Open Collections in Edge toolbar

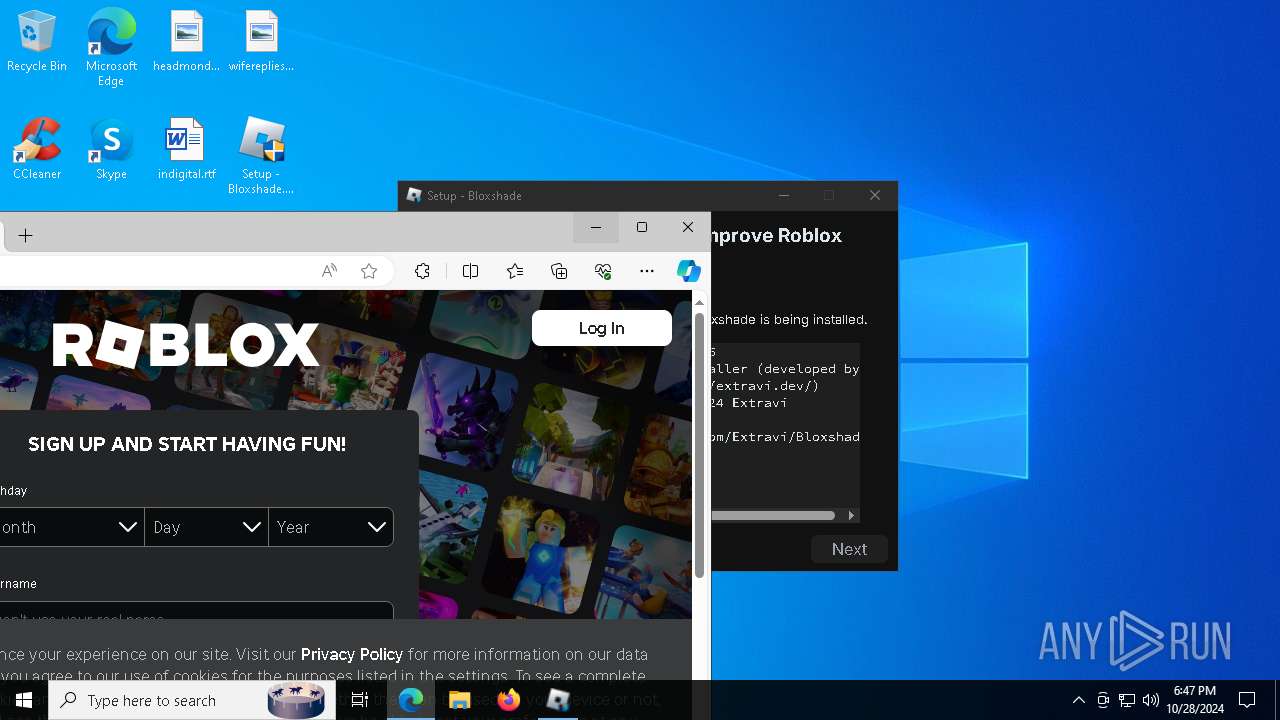tap(559, 271)
